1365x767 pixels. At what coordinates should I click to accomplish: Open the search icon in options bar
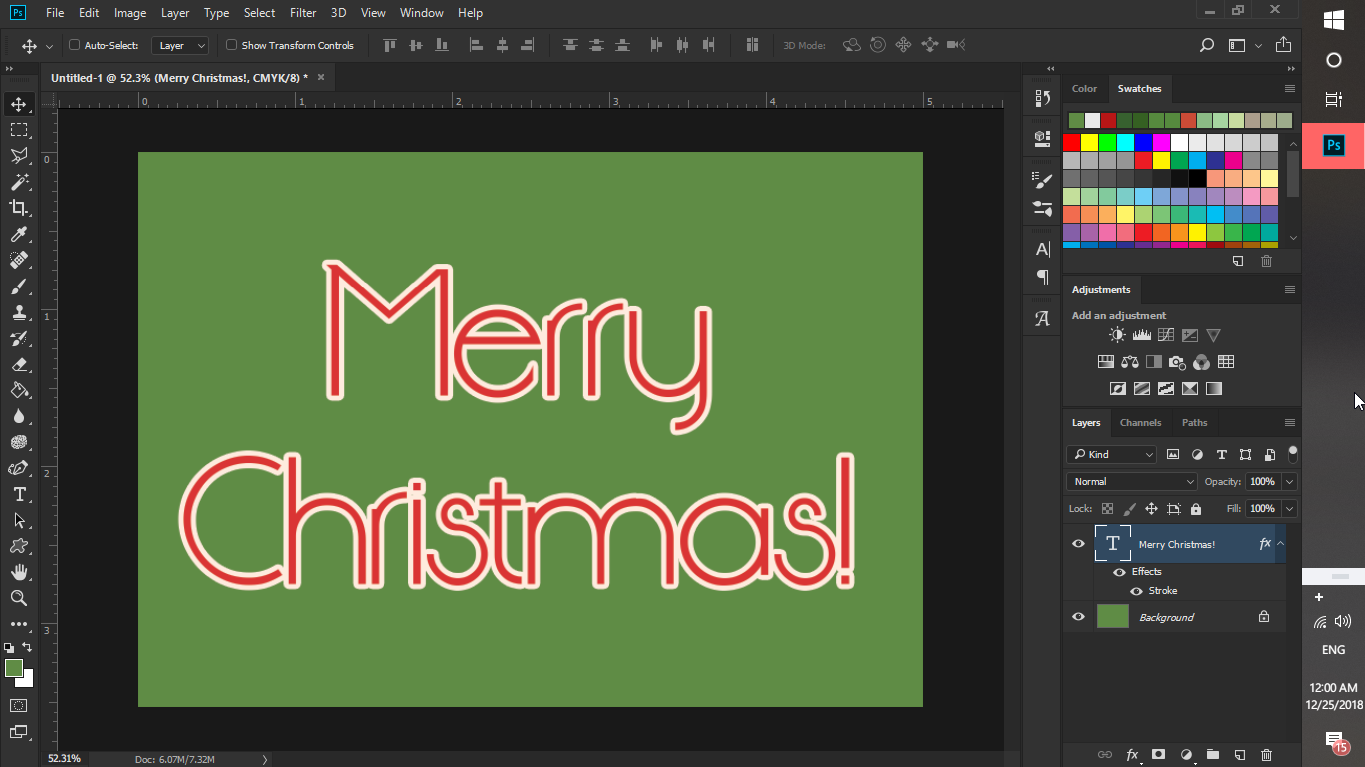pos(1207,45)
